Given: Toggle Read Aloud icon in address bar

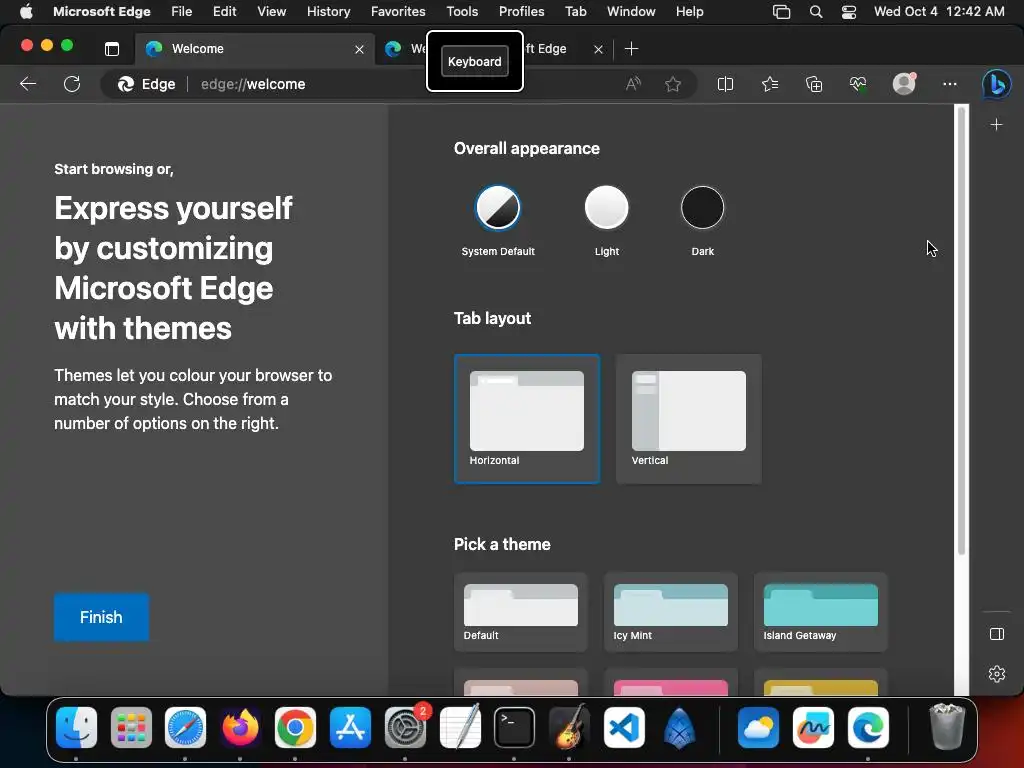Looking at the screenshot, I should click(x=633, y=84).
